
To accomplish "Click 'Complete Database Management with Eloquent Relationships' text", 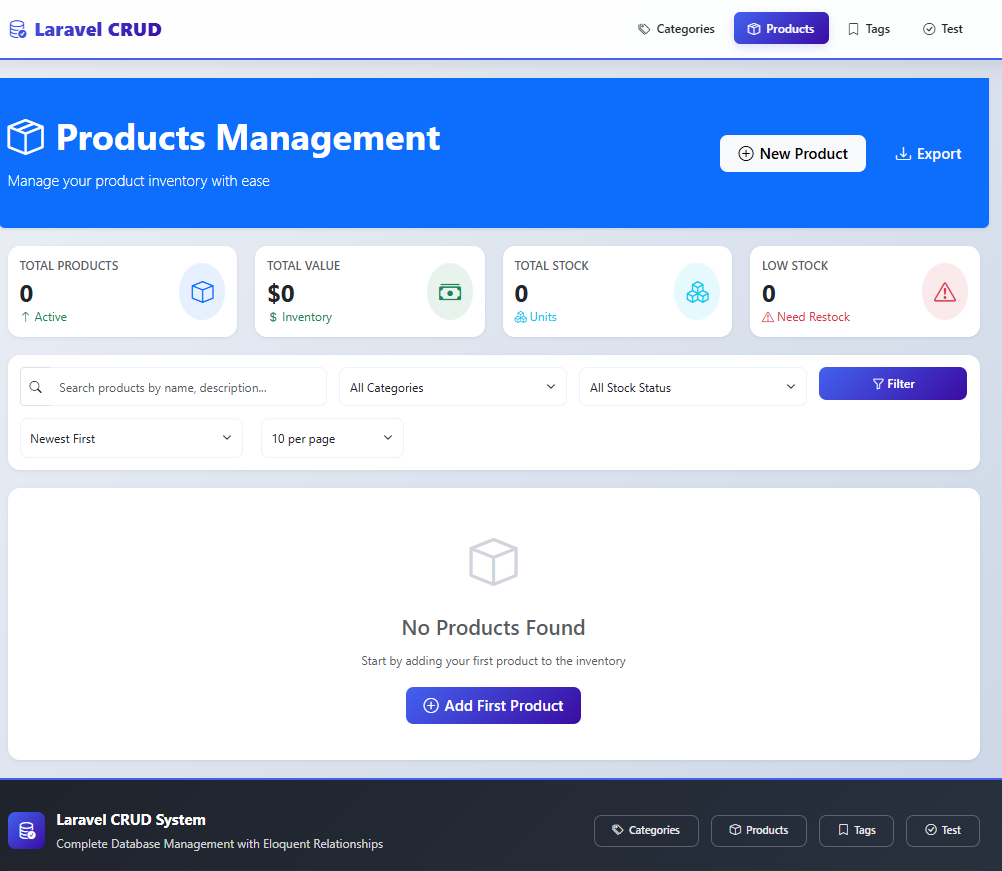I will point(220,844).
